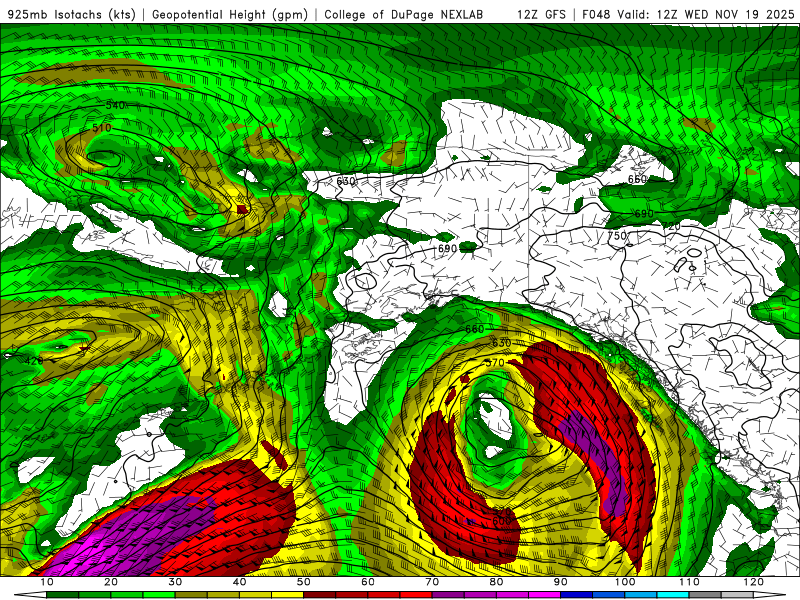The image size is (800, 600).
Task: Select the legend value 110
Action: (689, 582)
